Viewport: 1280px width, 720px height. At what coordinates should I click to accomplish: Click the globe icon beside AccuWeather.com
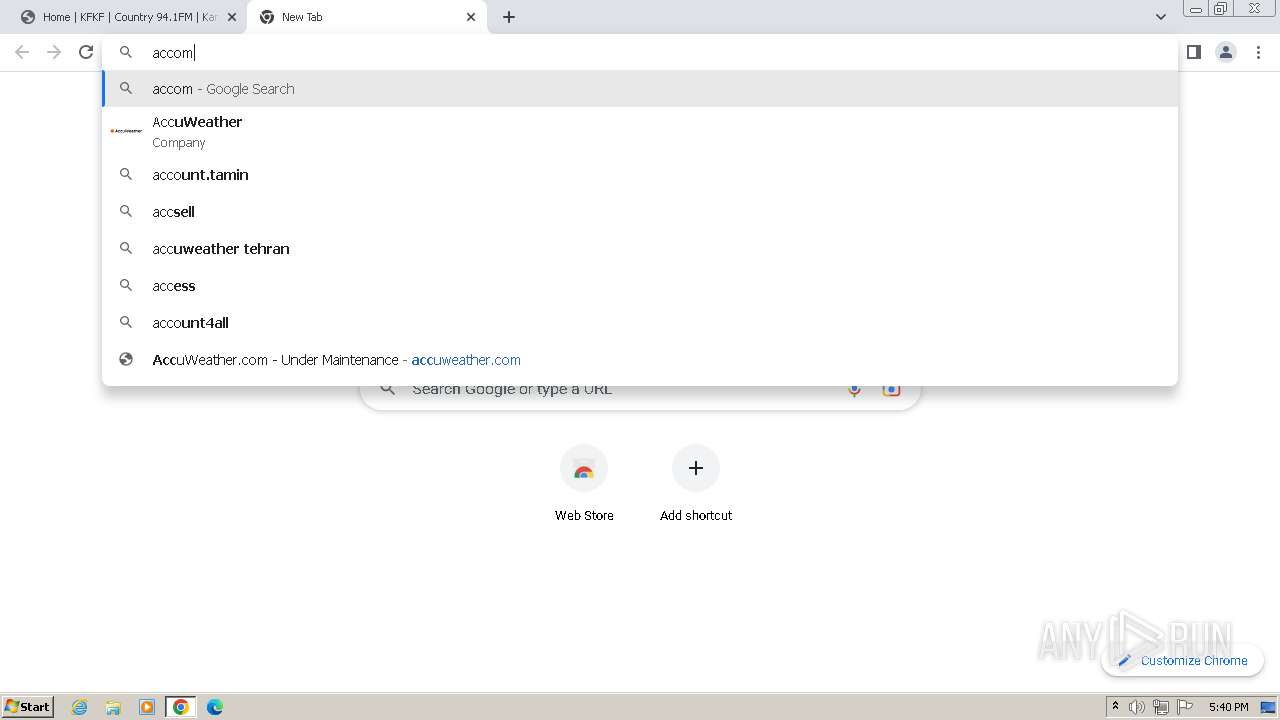[x=126, y=360]
